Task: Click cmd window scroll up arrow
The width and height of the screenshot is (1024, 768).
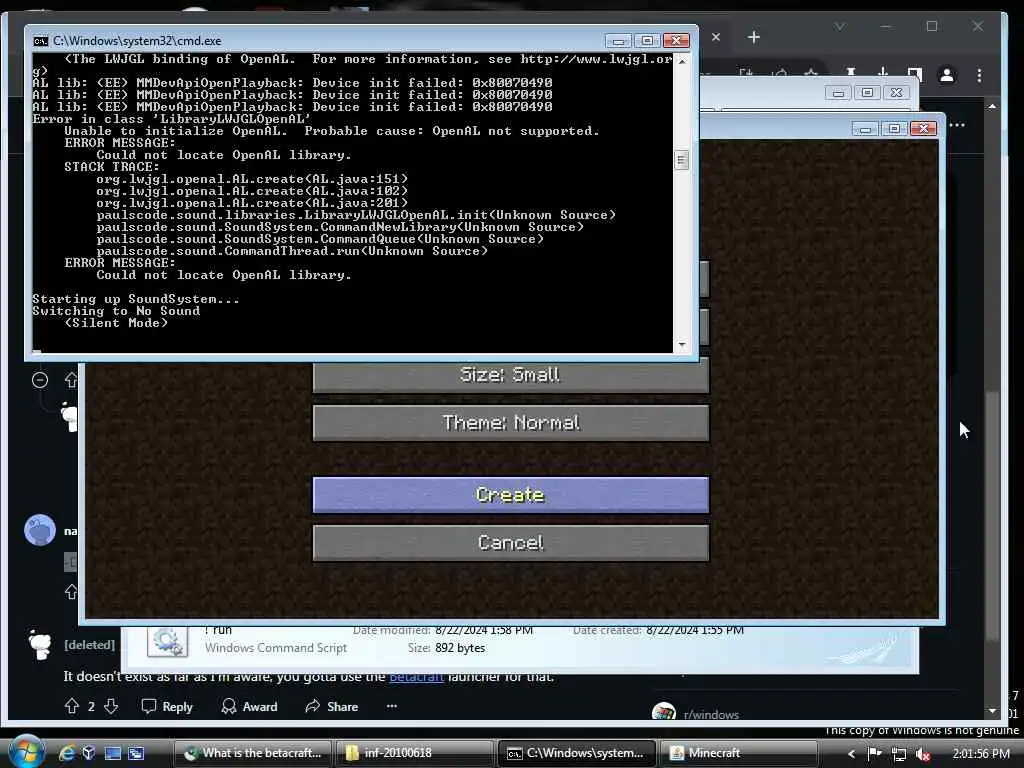Action: click(x=682, y=61)
